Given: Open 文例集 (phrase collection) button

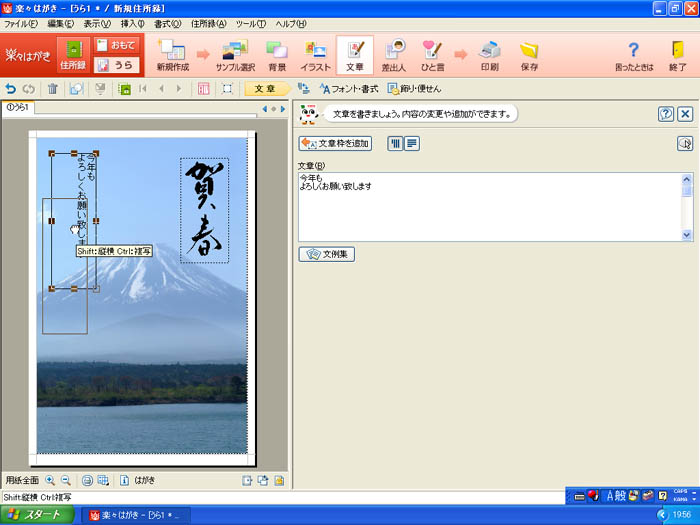Looking at the screenshot, I should 327,254.
